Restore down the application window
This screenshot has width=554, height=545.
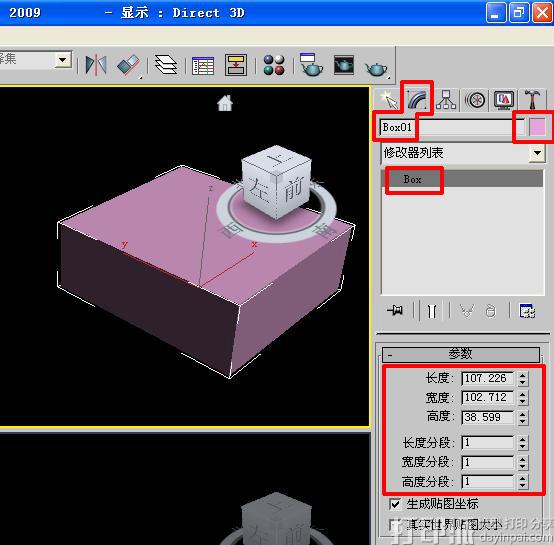coord(519,13)
